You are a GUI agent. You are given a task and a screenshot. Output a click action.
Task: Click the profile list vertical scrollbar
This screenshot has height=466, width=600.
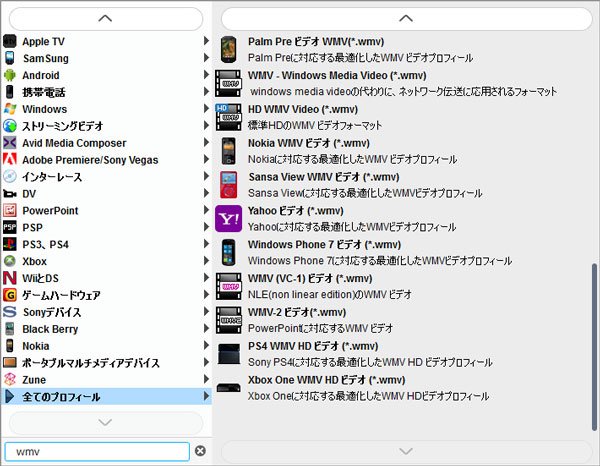pos(594,347)
